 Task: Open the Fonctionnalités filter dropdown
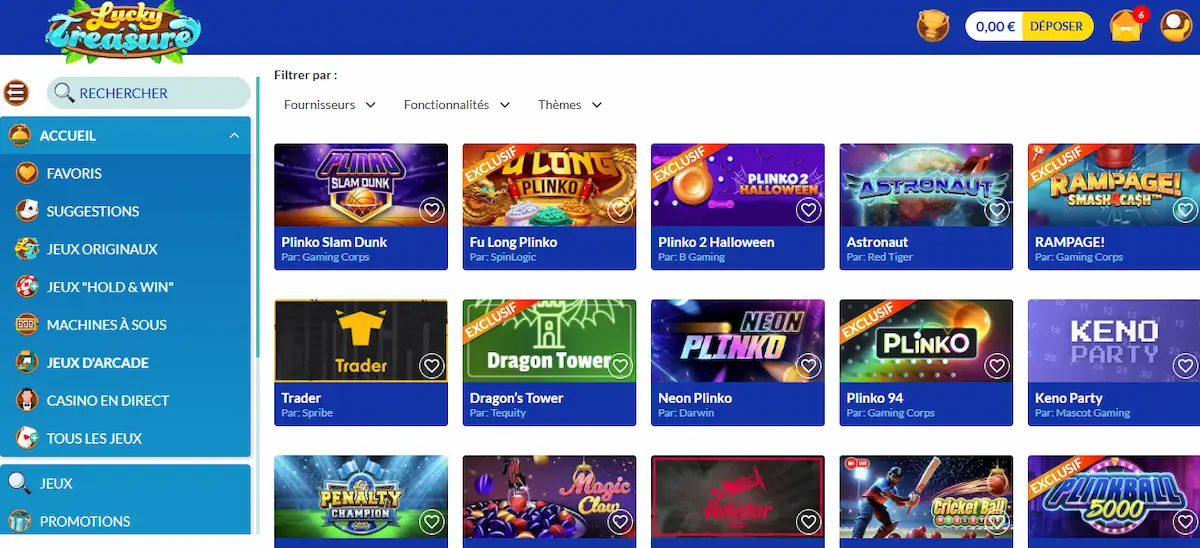pyautogui.click(x=457, y=105)
